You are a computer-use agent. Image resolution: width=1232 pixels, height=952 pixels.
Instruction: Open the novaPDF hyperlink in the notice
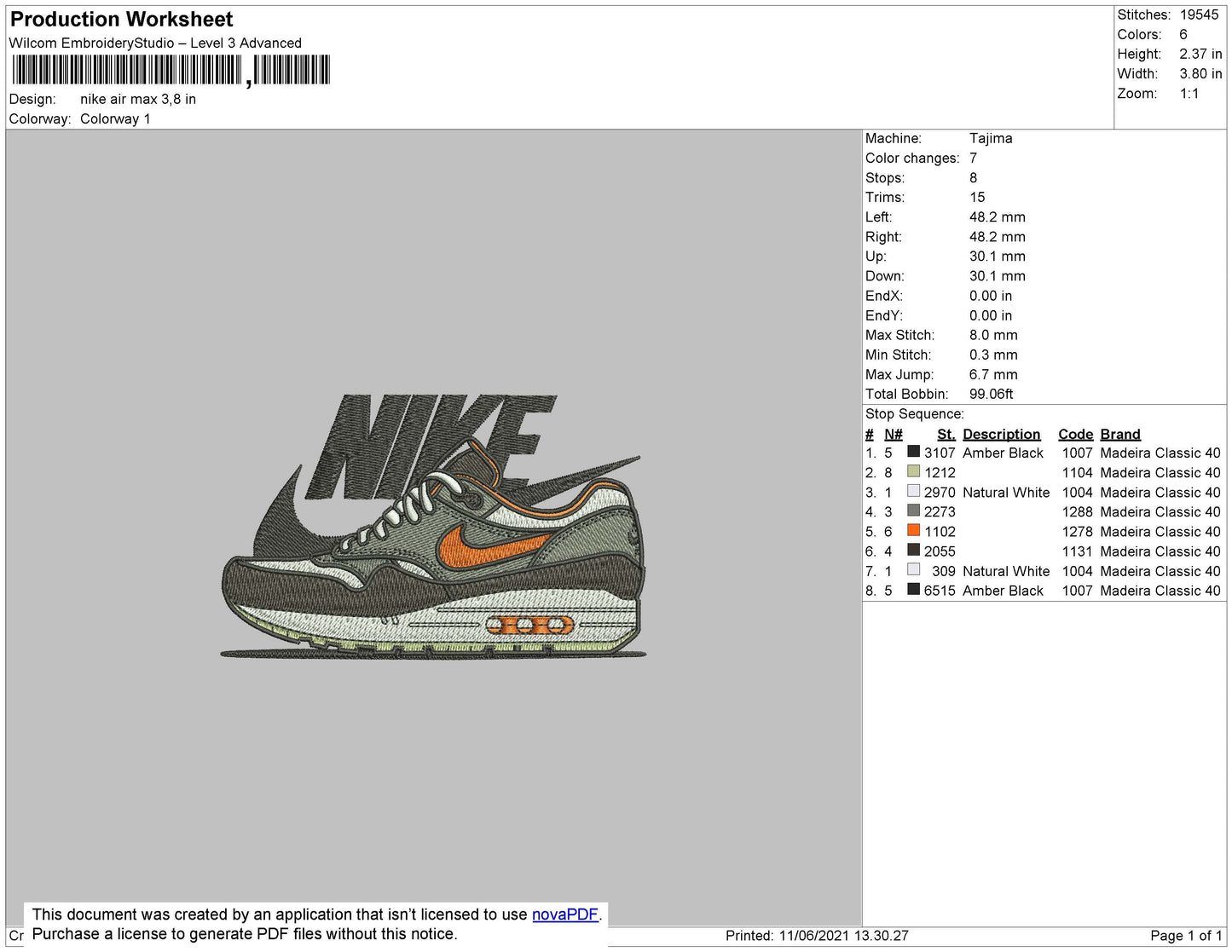[x=565, y=914]
